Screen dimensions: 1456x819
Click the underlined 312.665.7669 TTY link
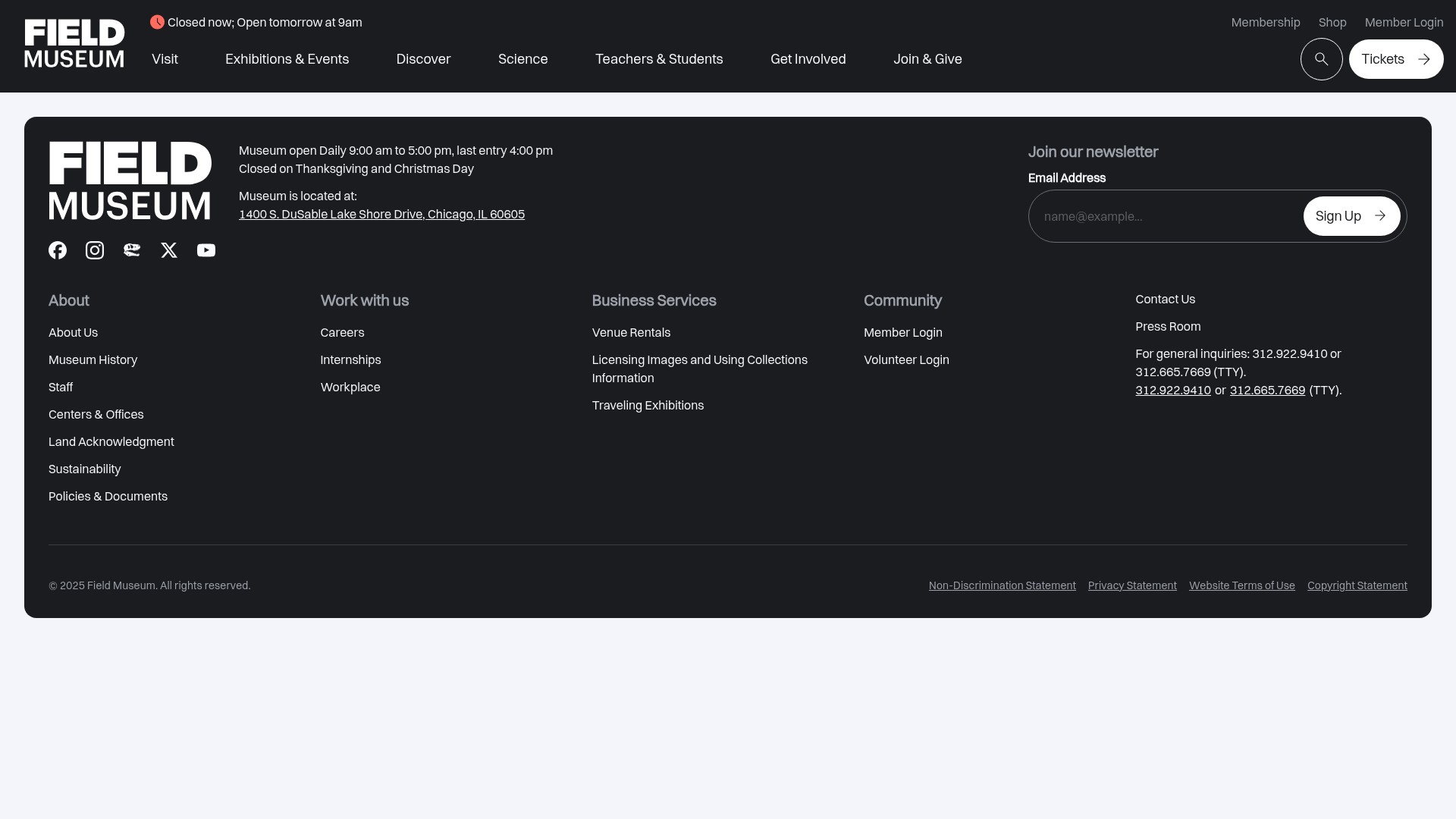pos(1267,391)
